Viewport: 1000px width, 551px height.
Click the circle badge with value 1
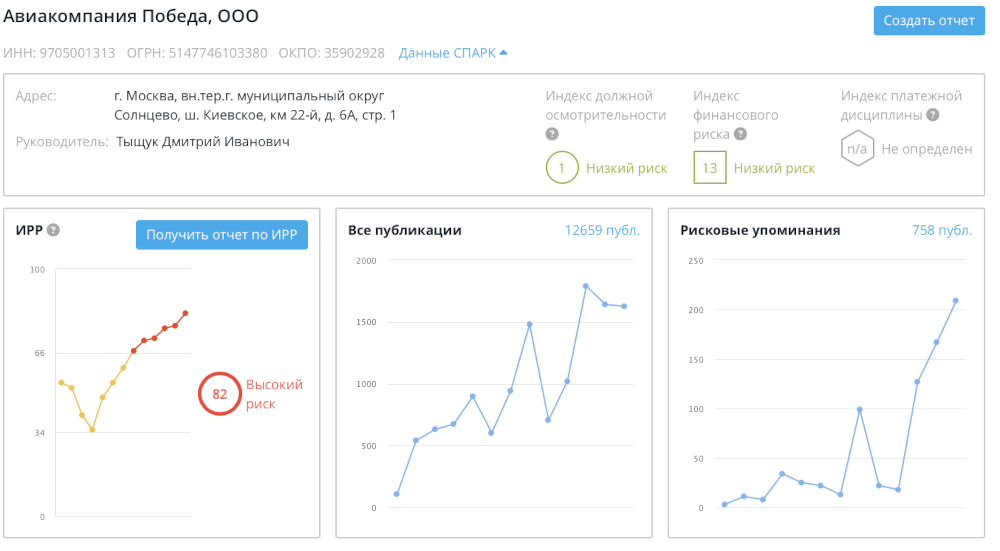pos(562,168)
